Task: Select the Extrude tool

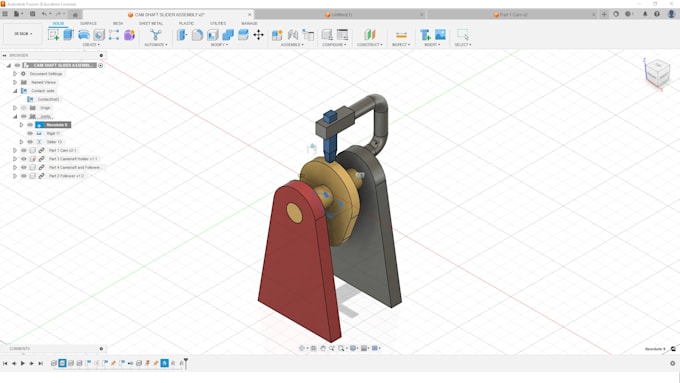Action: tap(69, 35)
